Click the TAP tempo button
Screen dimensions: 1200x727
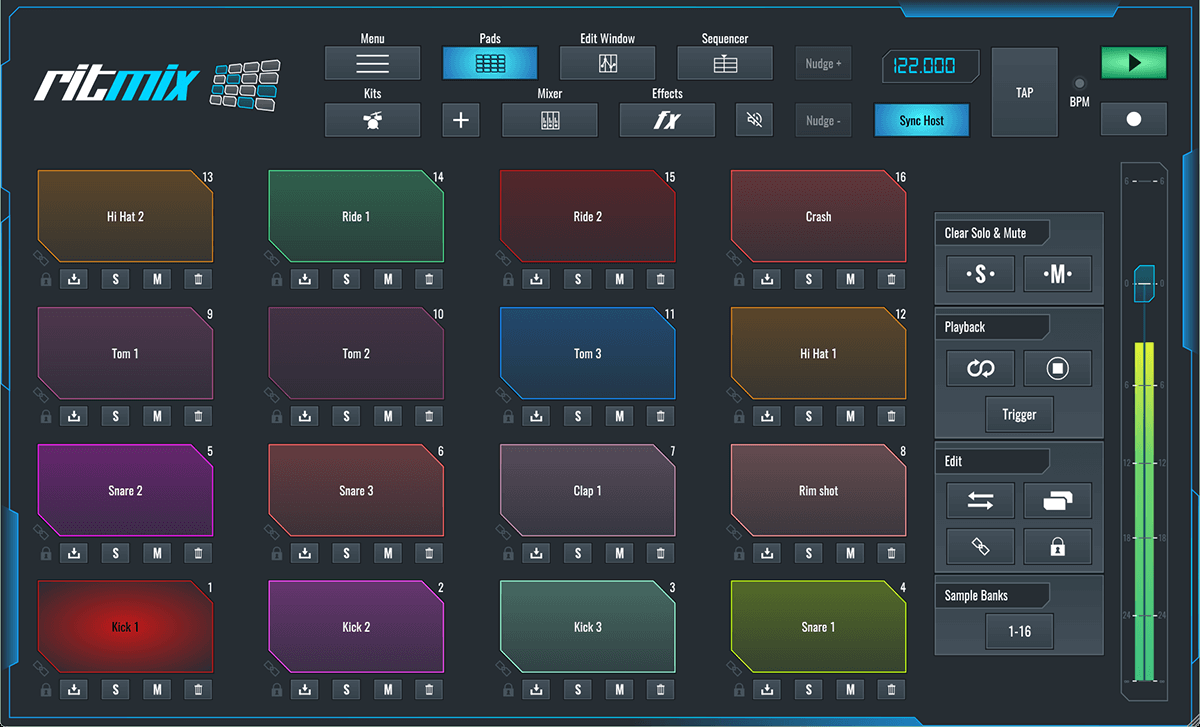click(x=1024, y=92)
